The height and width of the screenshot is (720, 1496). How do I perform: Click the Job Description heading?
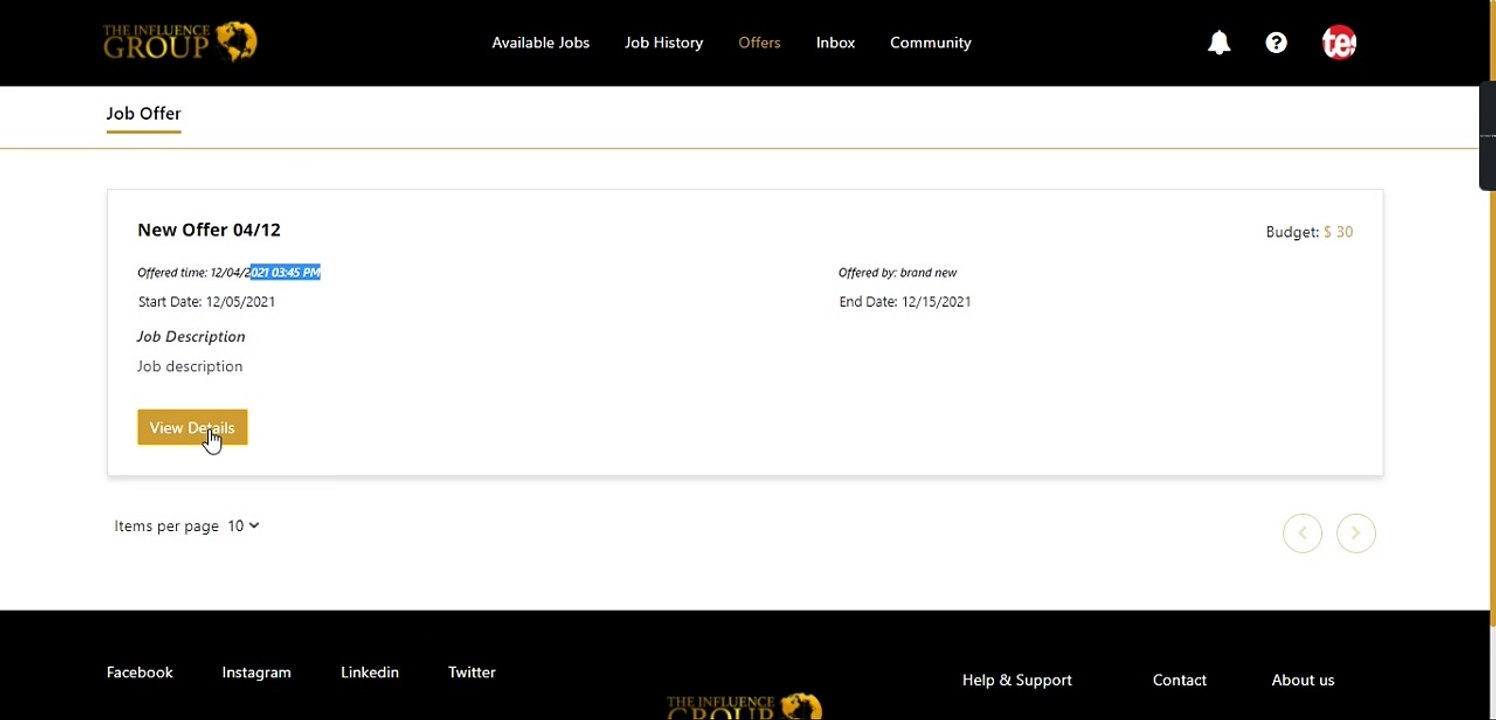point(191,337)
